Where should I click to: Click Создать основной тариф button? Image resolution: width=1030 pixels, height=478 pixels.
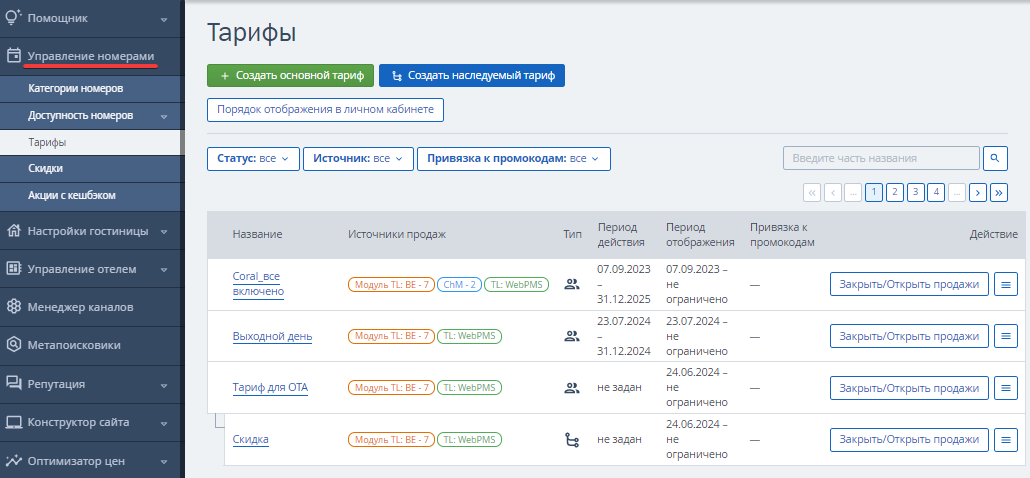point(290,76)
